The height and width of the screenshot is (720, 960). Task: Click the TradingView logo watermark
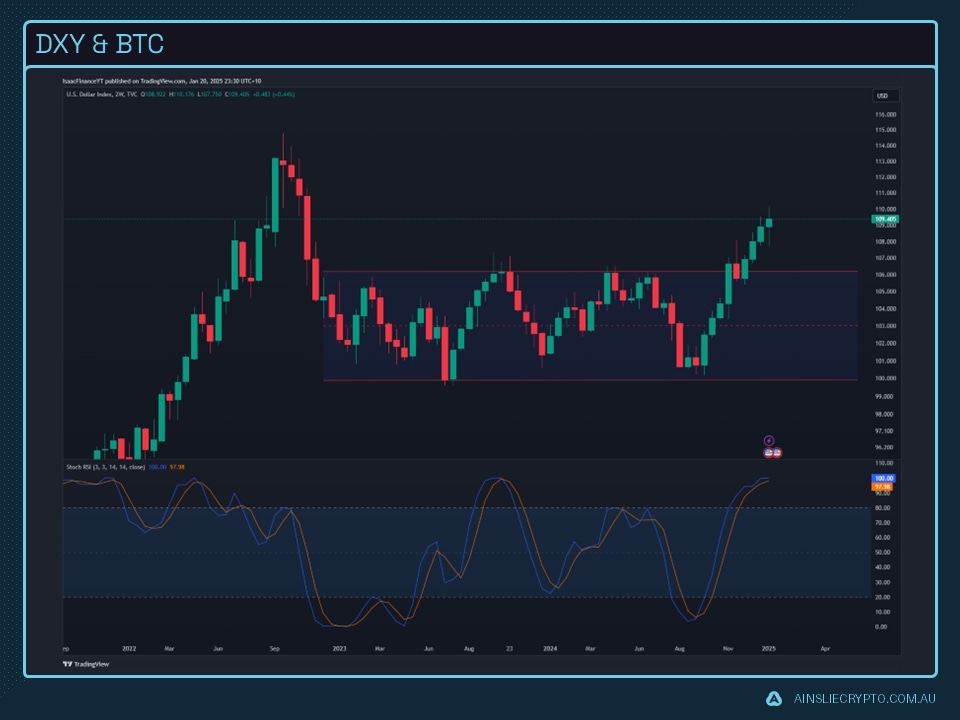(85, 664)
